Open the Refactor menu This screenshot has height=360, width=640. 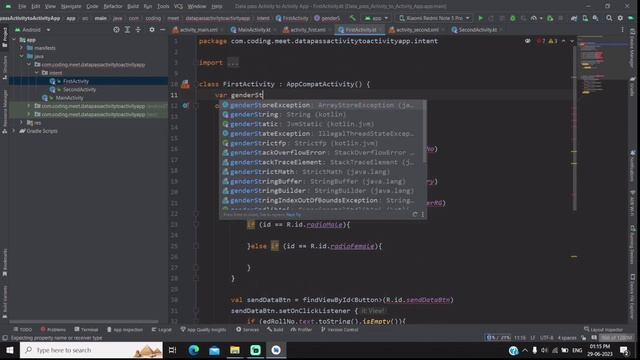tap(113, 6)
